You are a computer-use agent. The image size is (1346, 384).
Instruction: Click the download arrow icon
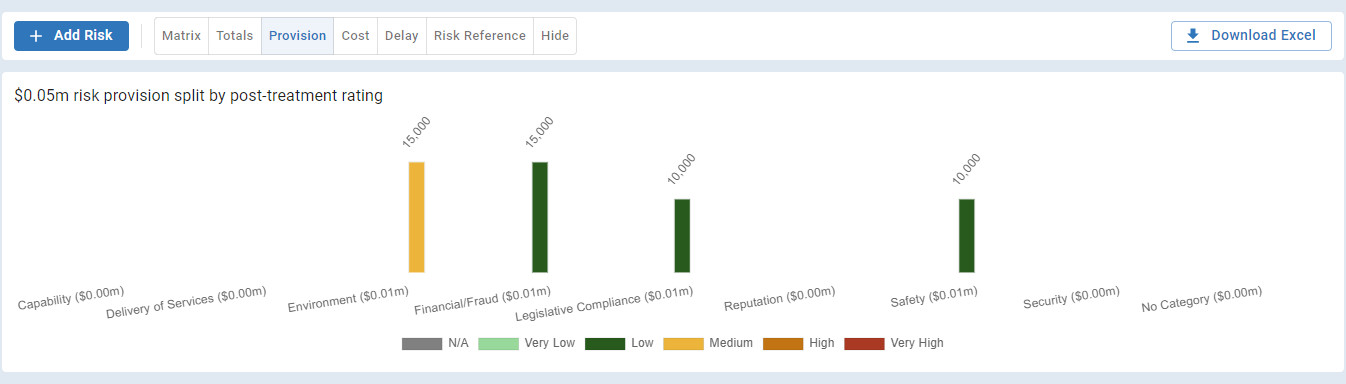pos(1192,36)
